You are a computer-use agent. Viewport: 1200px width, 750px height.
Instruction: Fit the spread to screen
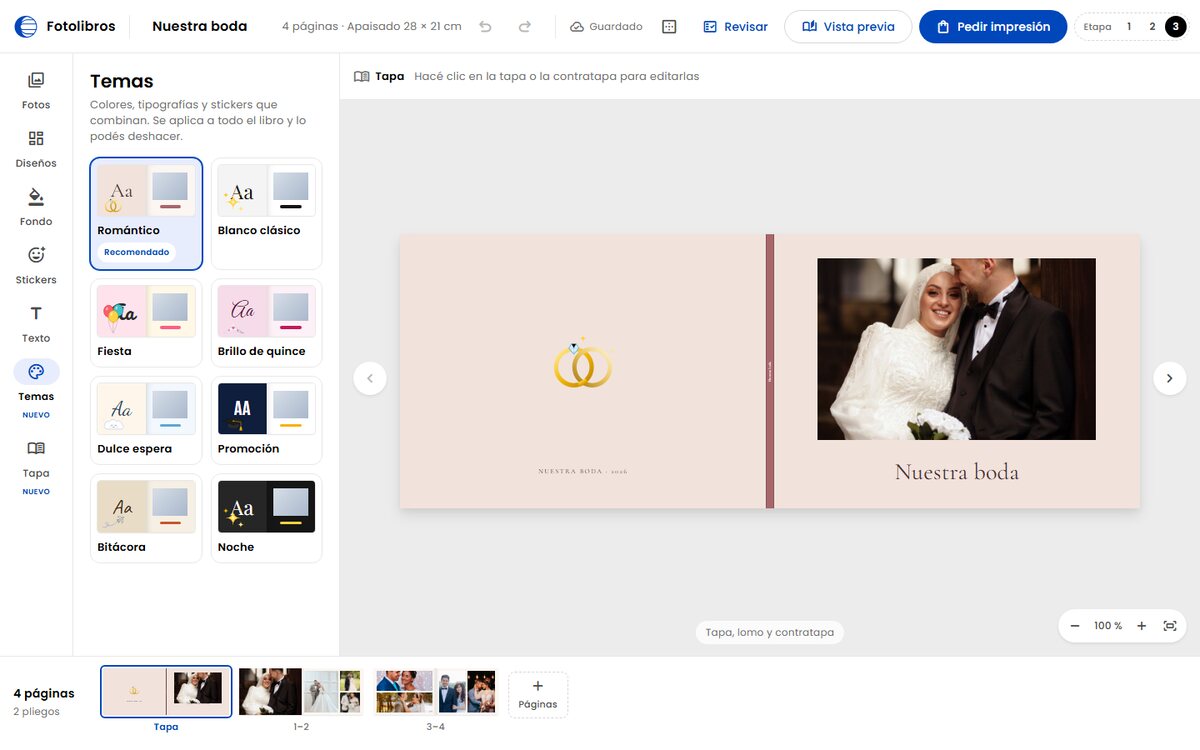(x=1170, y=626)
